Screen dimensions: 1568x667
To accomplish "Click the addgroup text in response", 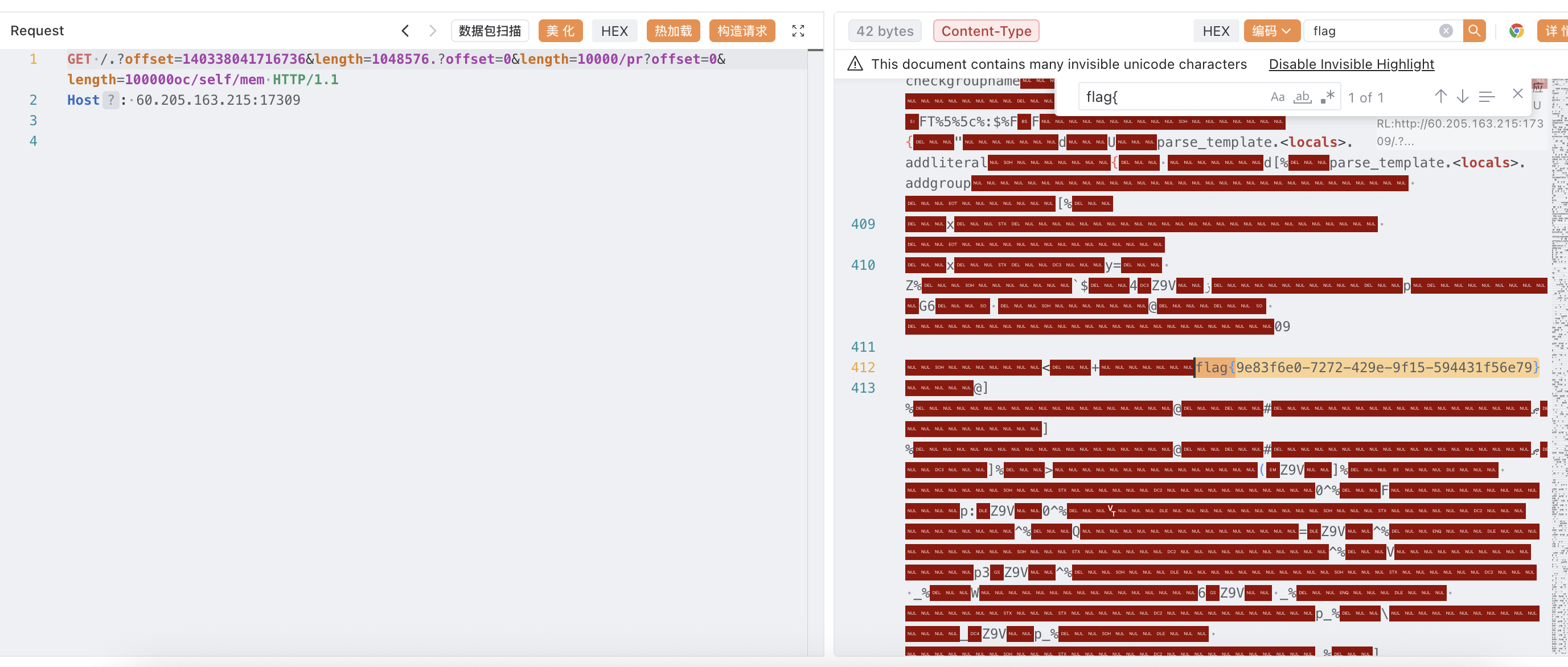I will (937, 183).
